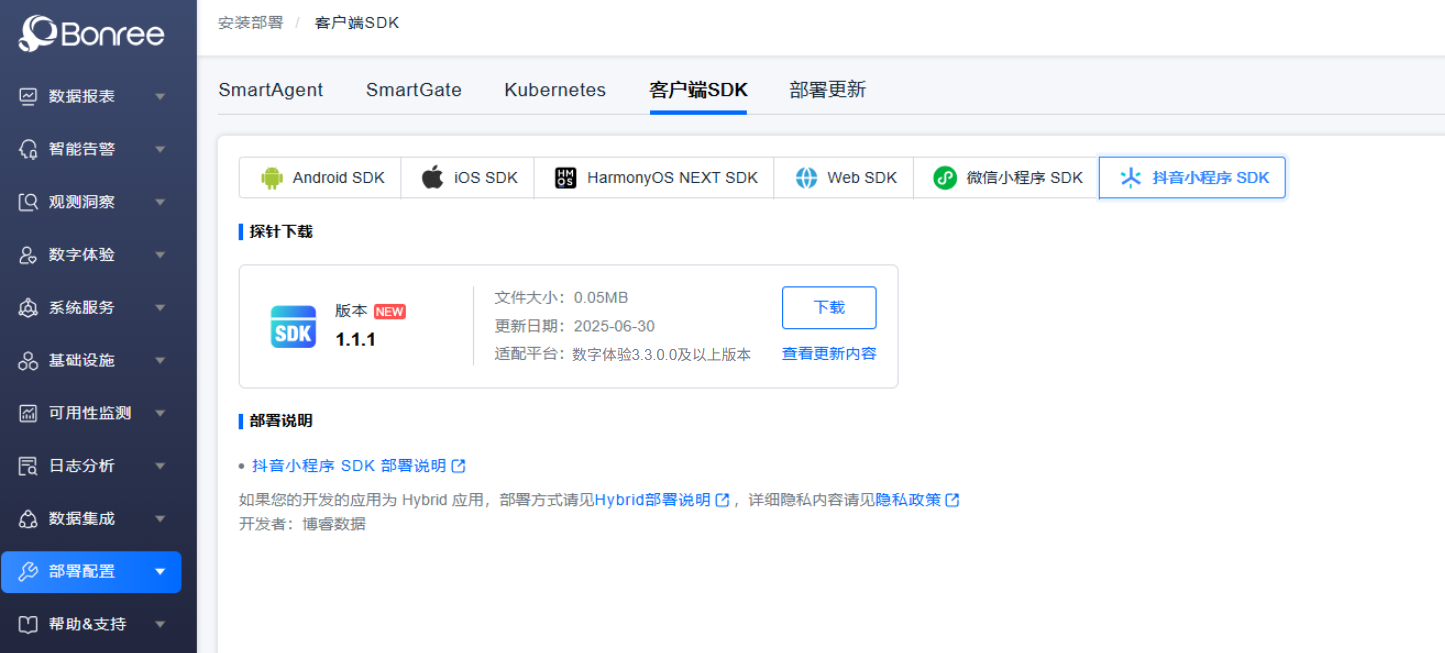Click the Bonree logo in sidebar

coord(91,34)
